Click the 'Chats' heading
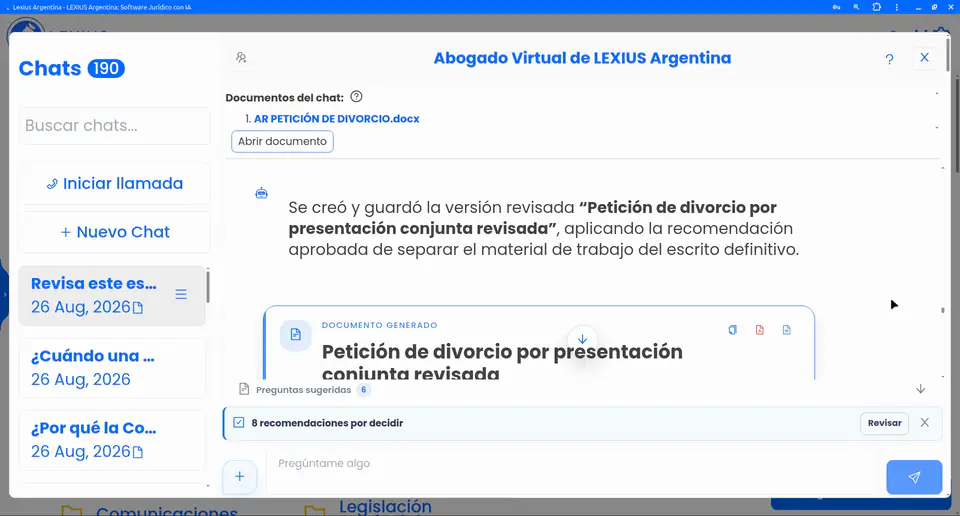Screen dimensions: 960x516 point(50,68)
